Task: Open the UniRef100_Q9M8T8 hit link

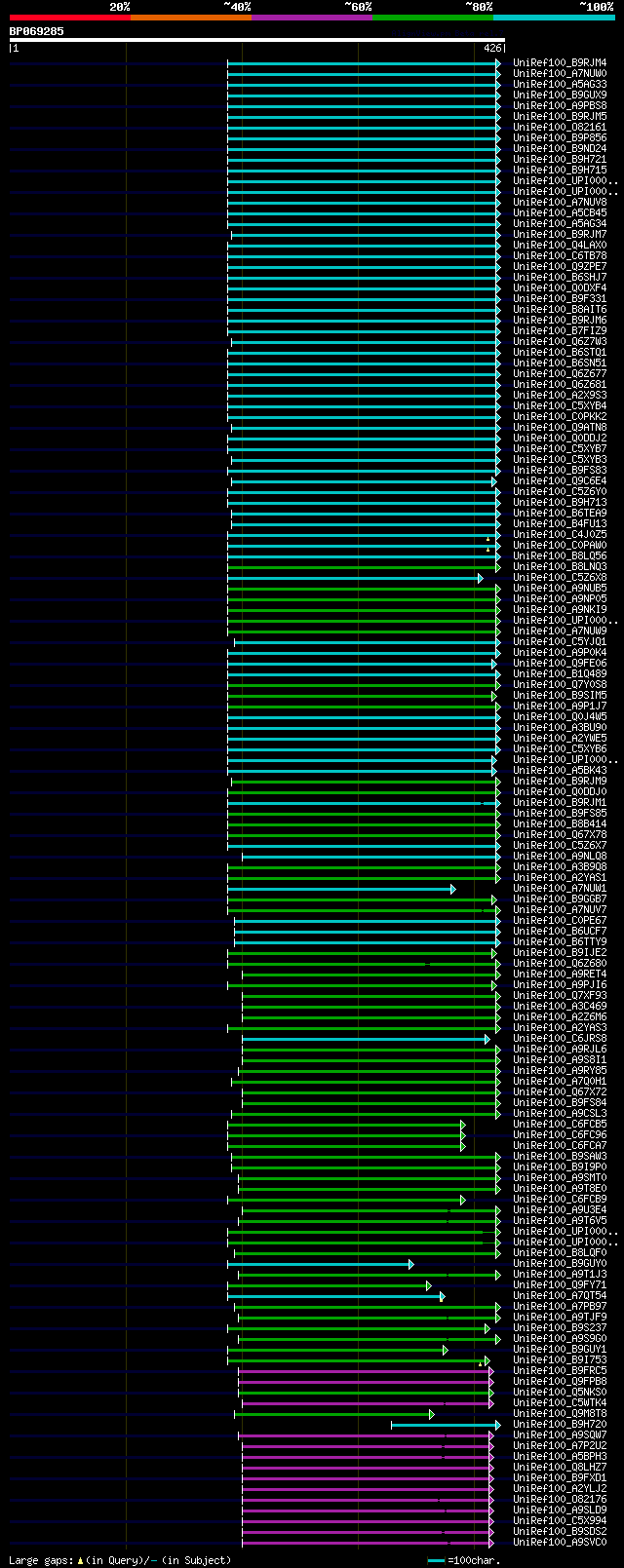Action: coord(560,1413)
